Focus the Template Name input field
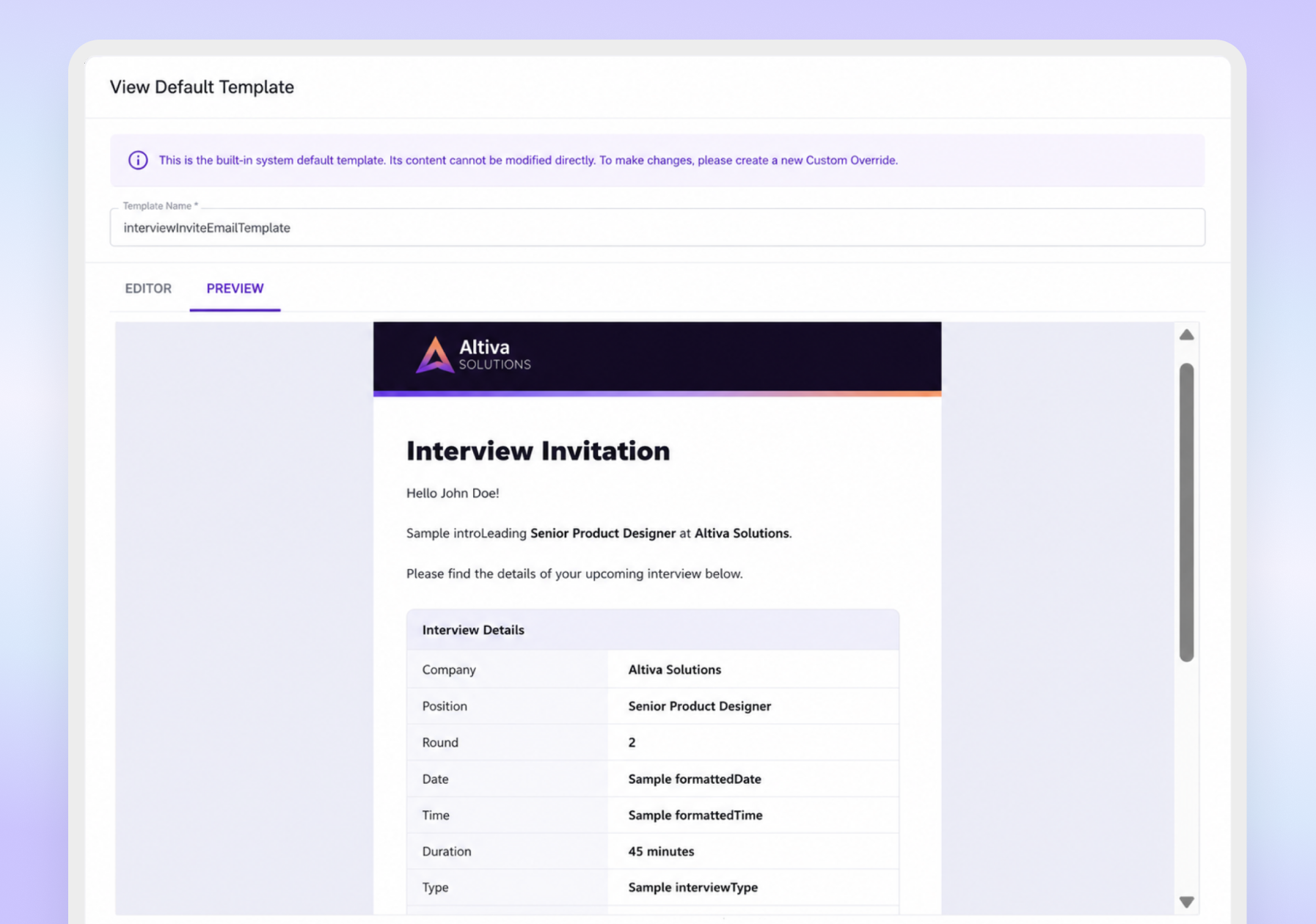Viewport: 1316px width, 924px height. coord(657,227)
